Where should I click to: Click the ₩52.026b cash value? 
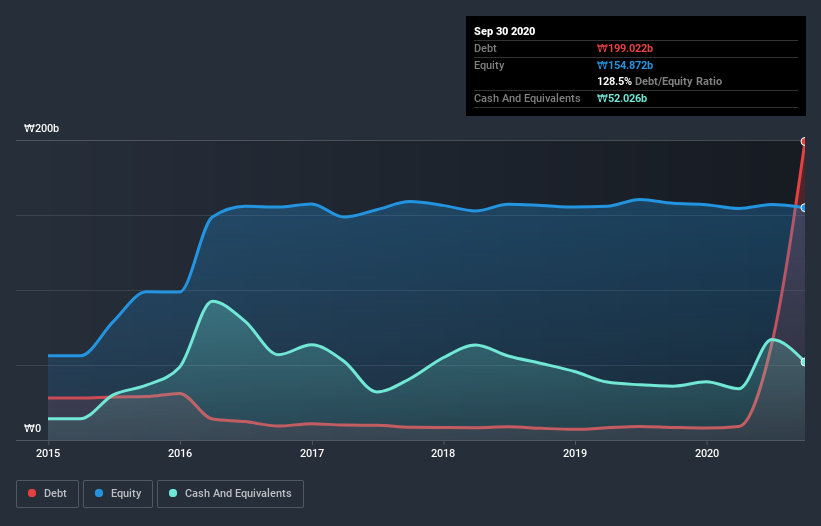pos(622,98)
